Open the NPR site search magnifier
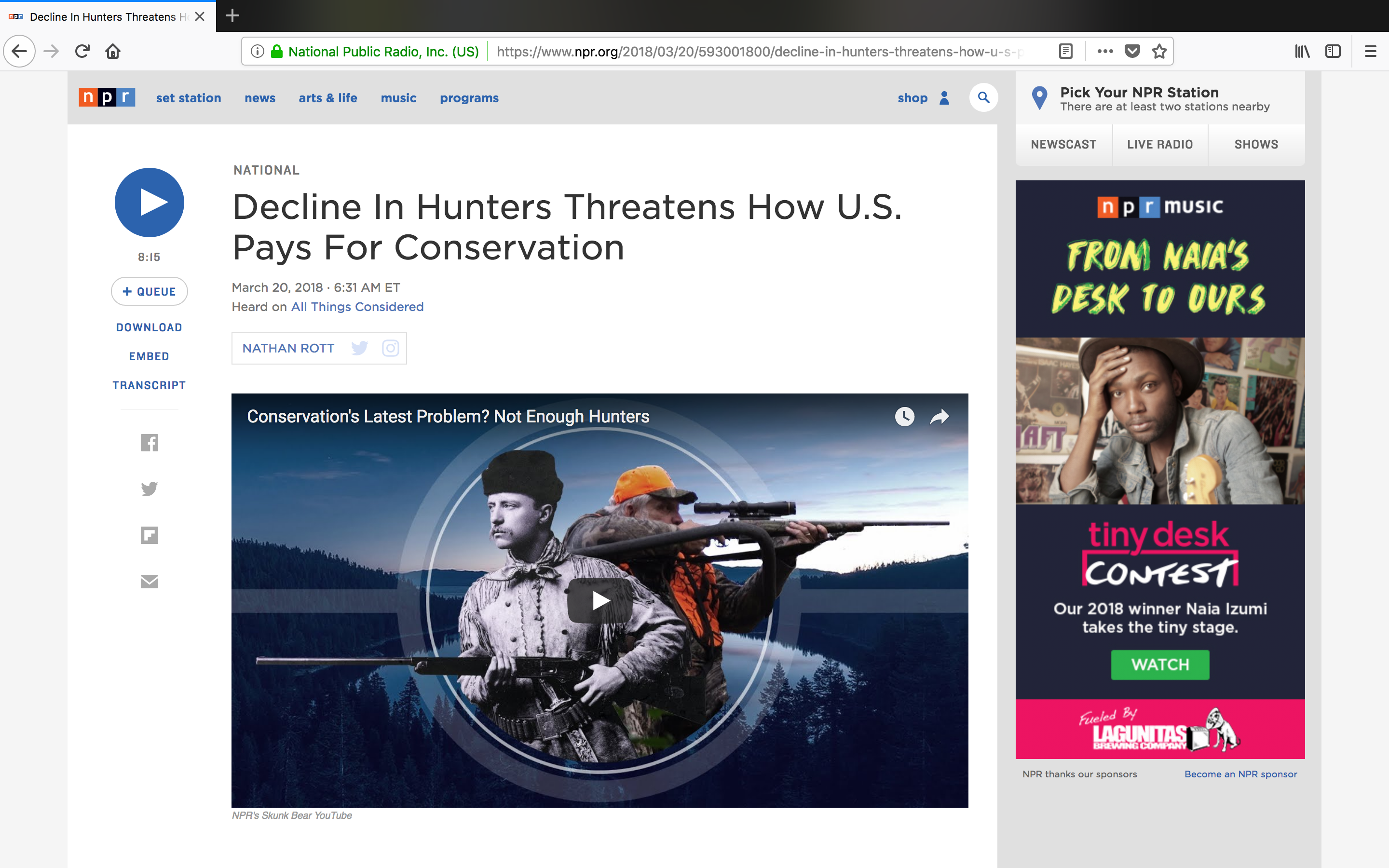 click(984, 97)
